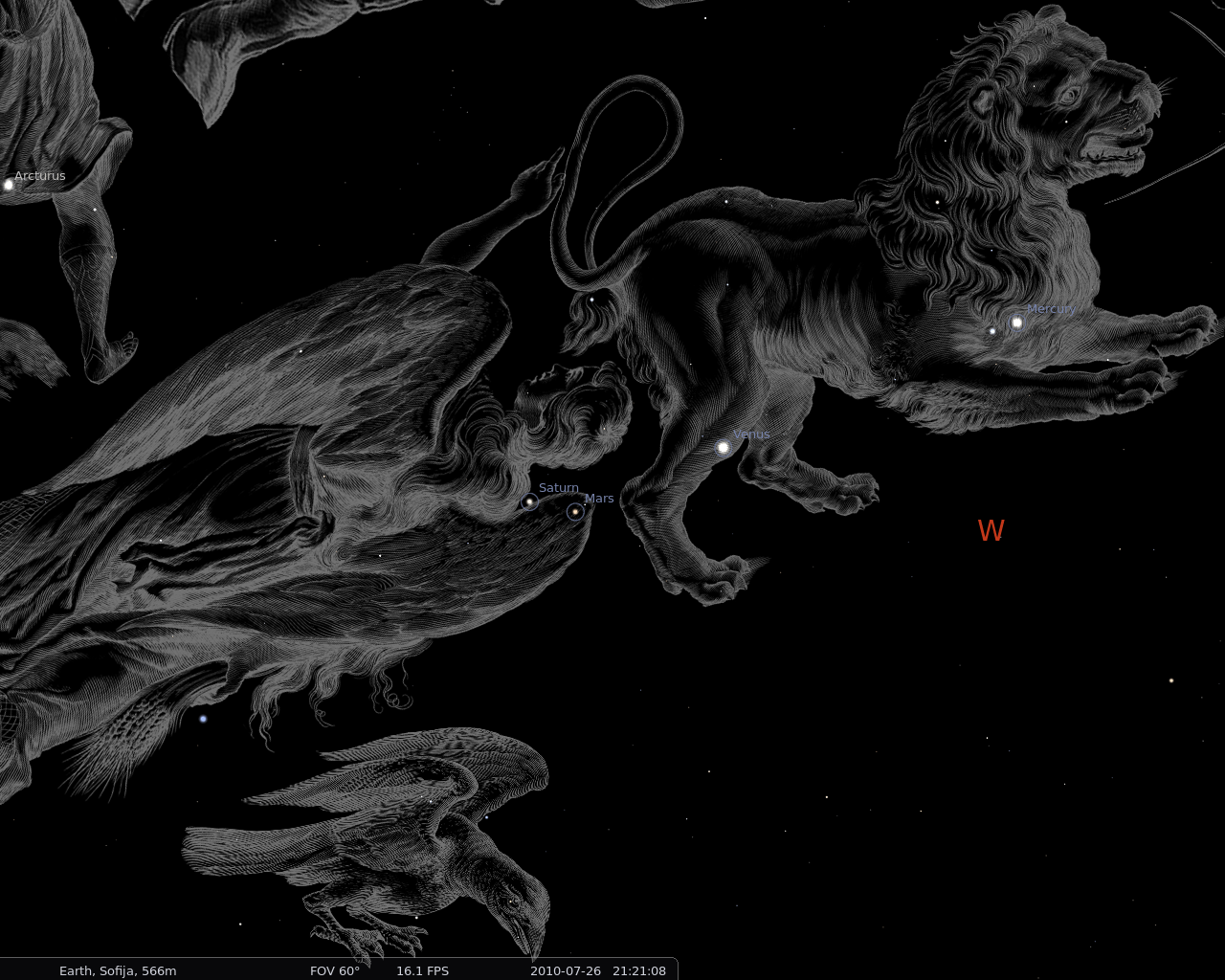Click the '16.1 FPS' status entry
1225x980 pixels.
(x=422, y=970)
